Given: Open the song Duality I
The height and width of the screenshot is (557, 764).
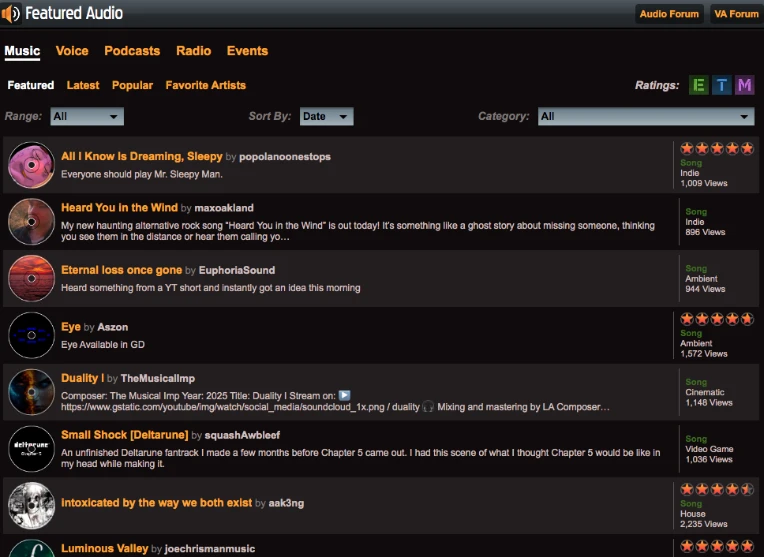Looking at the screenshot, I should (x=82, y=378).
